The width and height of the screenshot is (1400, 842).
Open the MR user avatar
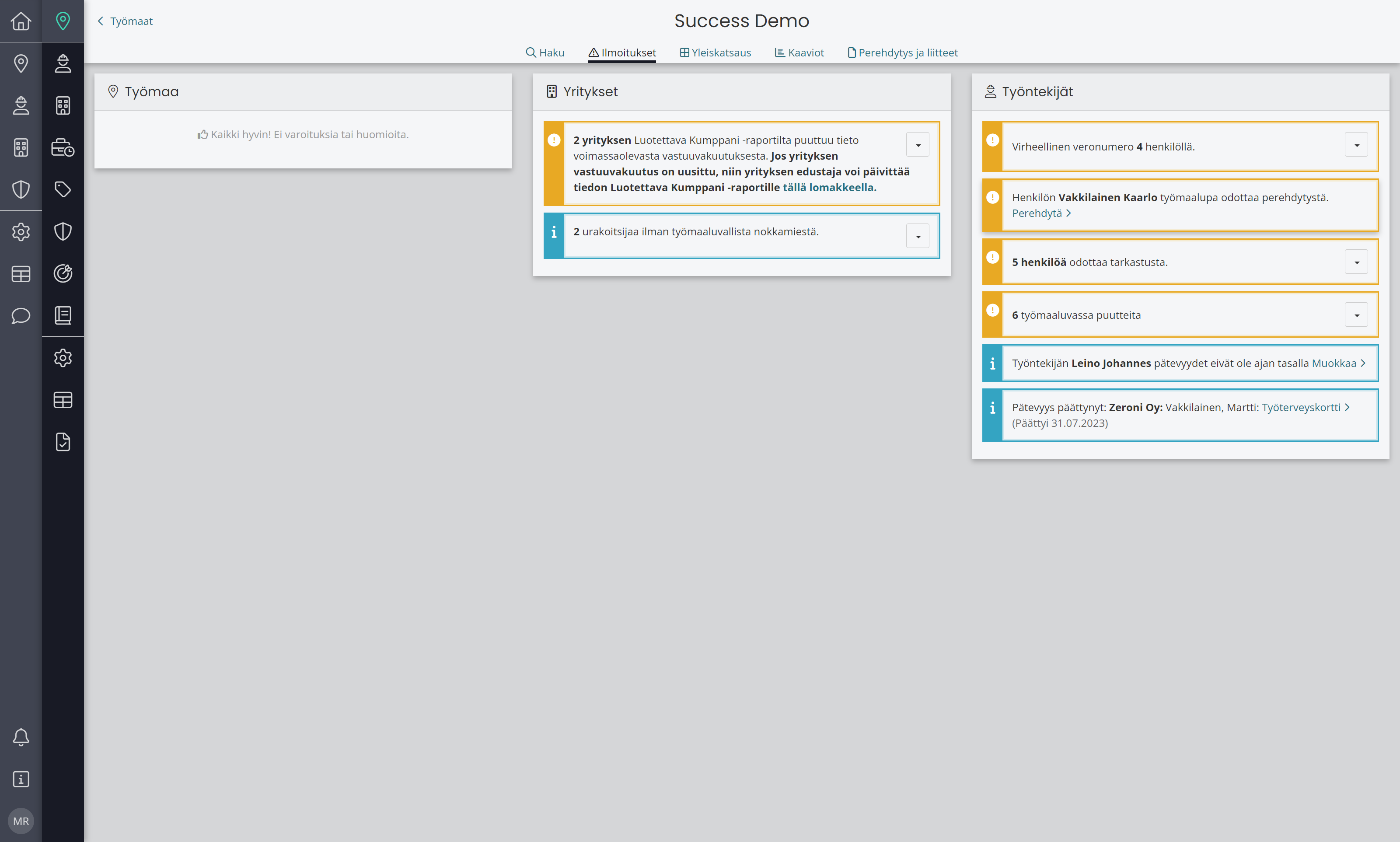(x=21, y=821)
